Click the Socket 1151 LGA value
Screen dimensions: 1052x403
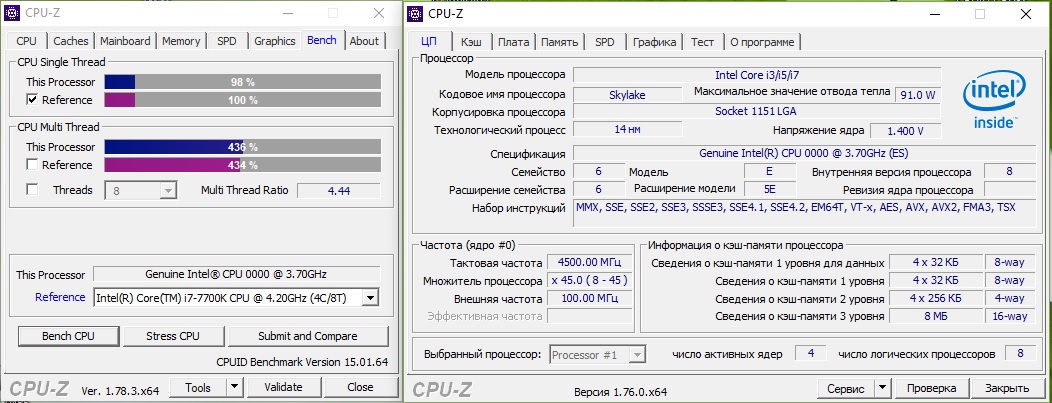point(757,111)
